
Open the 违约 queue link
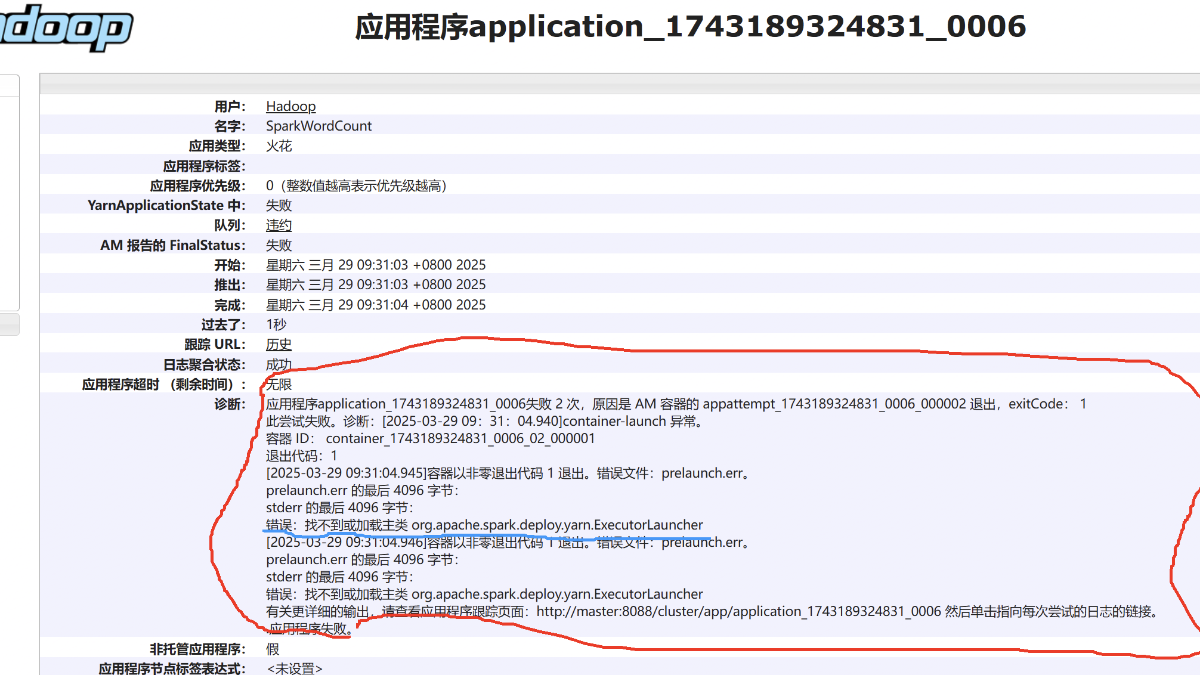(279, 225)
